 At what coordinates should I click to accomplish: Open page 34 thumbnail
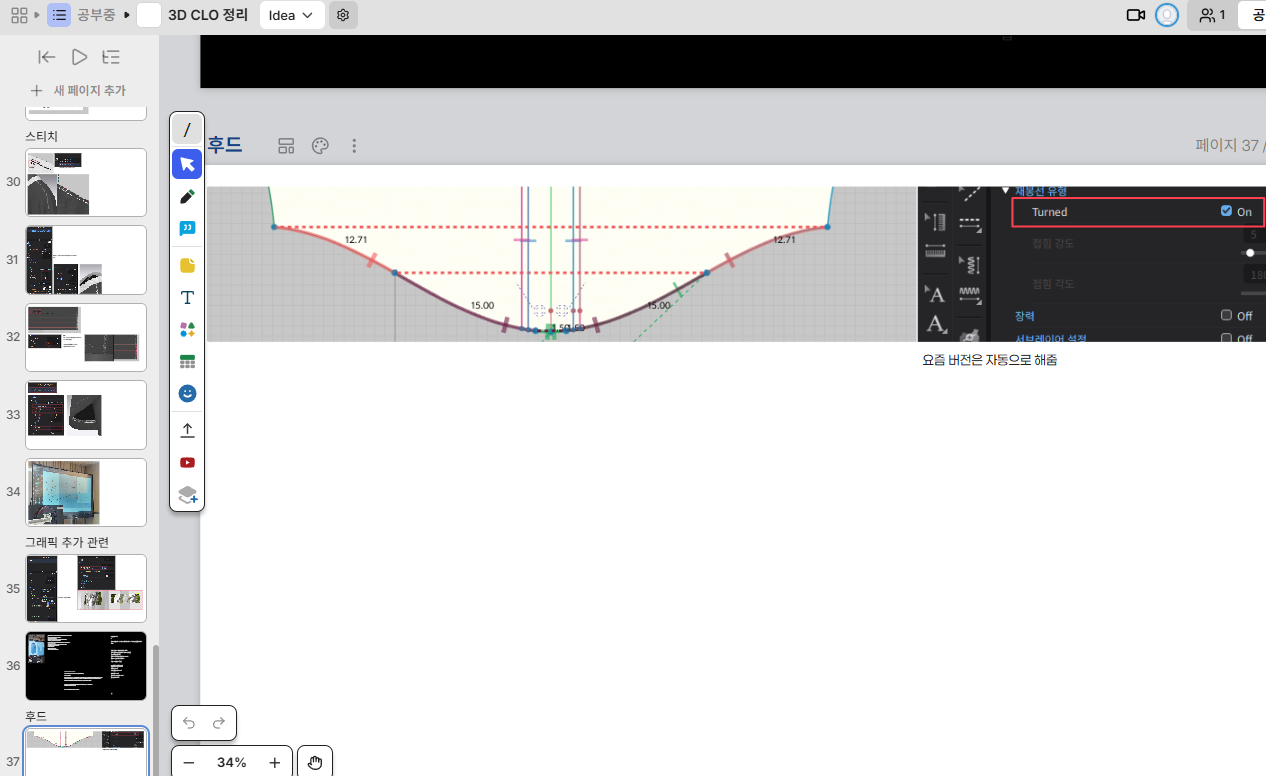pos(87,492)
